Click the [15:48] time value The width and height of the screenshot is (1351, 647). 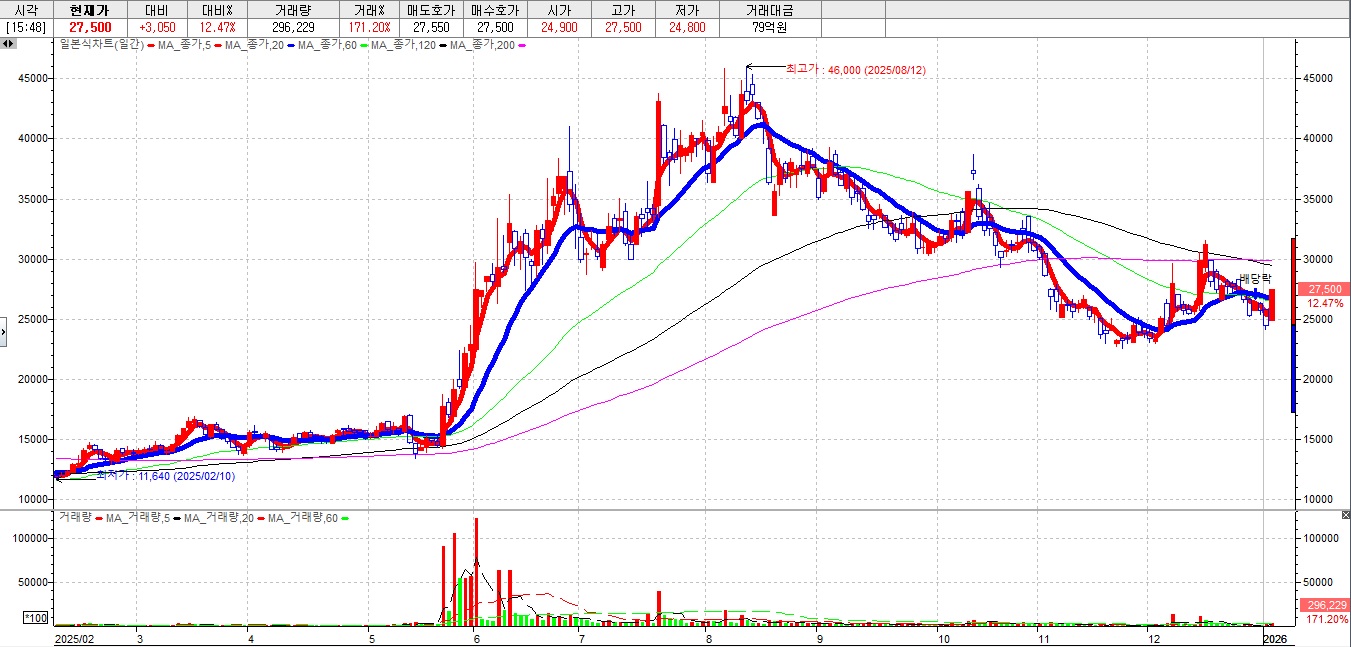26,27
